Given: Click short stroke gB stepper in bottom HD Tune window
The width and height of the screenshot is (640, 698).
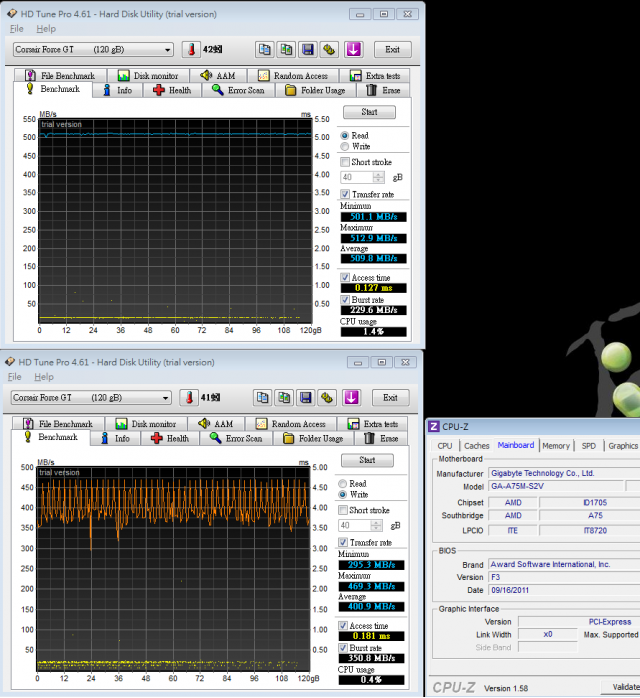Looking at the screenshot, I should 376,525.
